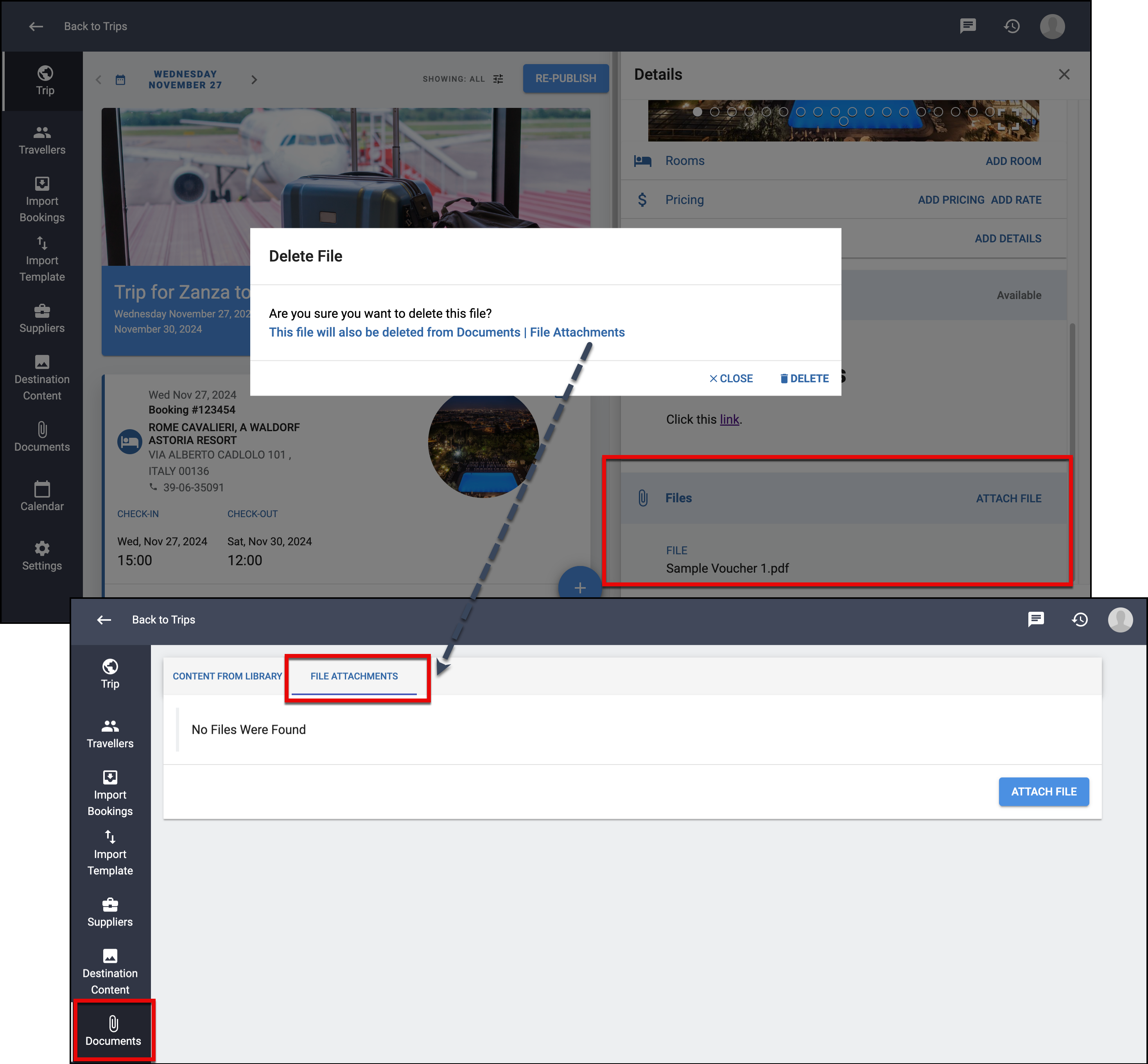The width and height of the screenshot is (1148, 1064).
Task: Open Destination Content in top window sidebar
Action: 42,378
